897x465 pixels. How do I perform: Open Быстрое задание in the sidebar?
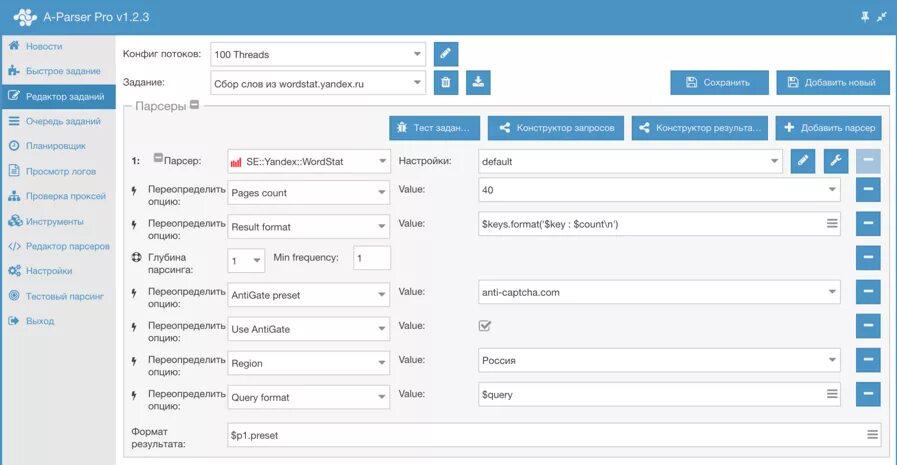point(58,71)
